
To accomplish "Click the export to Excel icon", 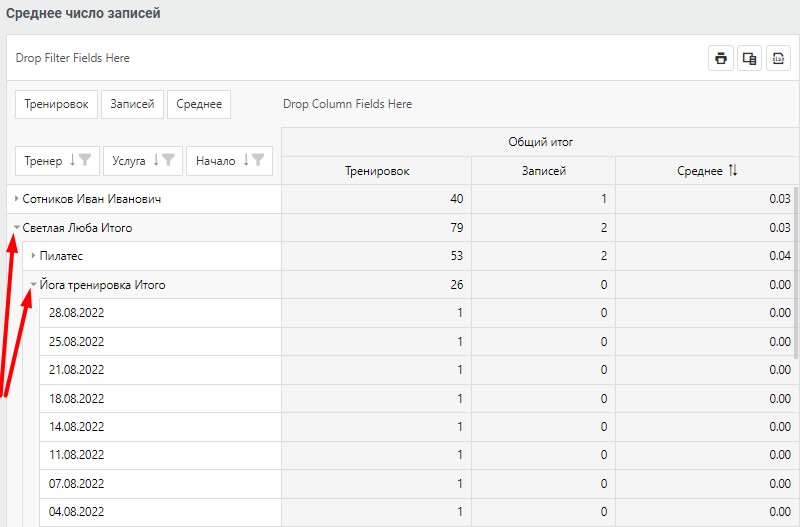I will pos(778,58).
